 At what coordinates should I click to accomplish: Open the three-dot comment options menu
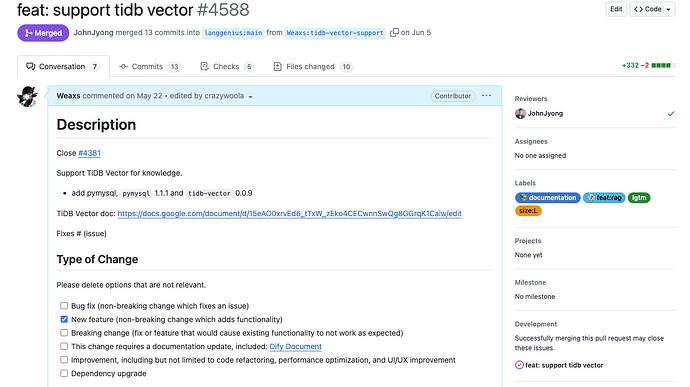coord(486,96)
